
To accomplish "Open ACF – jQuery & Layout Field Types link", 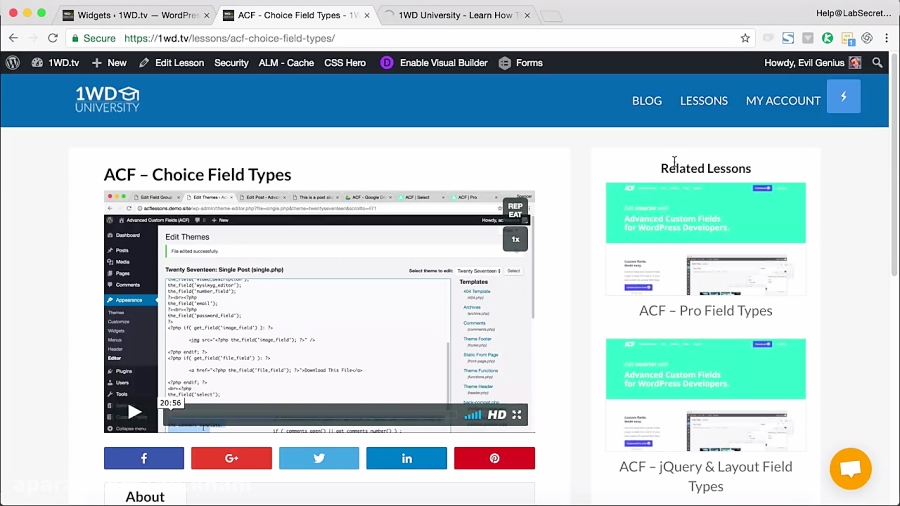I will tap(705, 476).
